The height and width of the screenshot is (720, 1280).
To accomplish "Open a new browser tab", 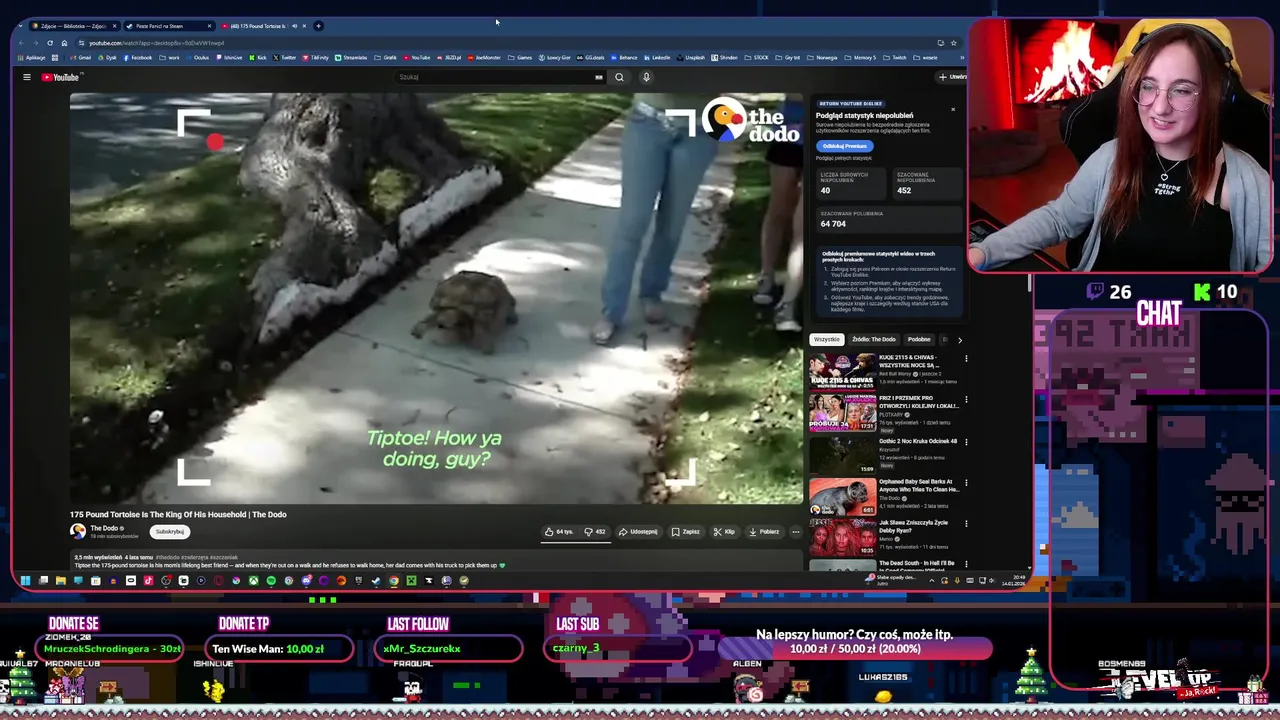I will click(318, 26).
